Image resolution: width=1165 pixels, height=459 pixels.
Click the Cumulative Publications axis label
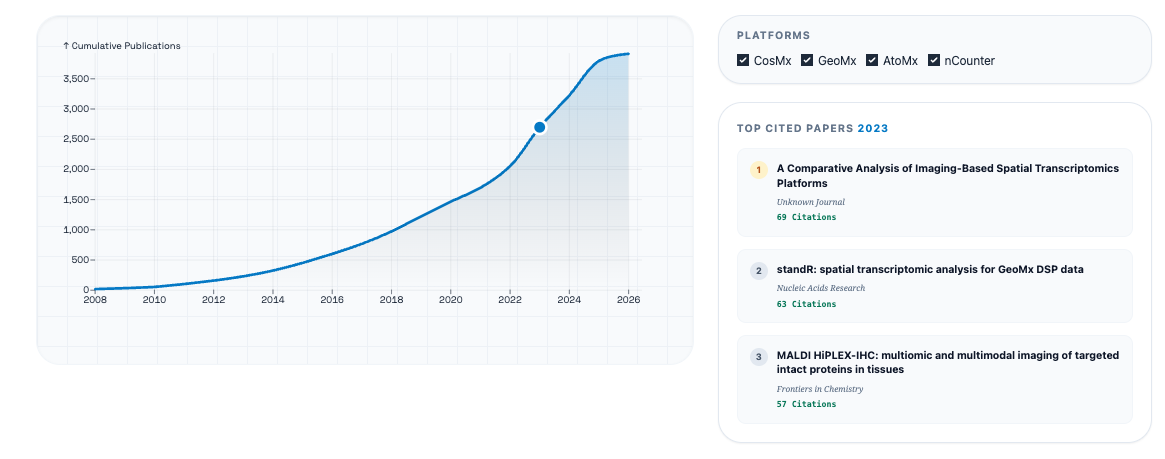pyautogui.click(x=122, y=46)
